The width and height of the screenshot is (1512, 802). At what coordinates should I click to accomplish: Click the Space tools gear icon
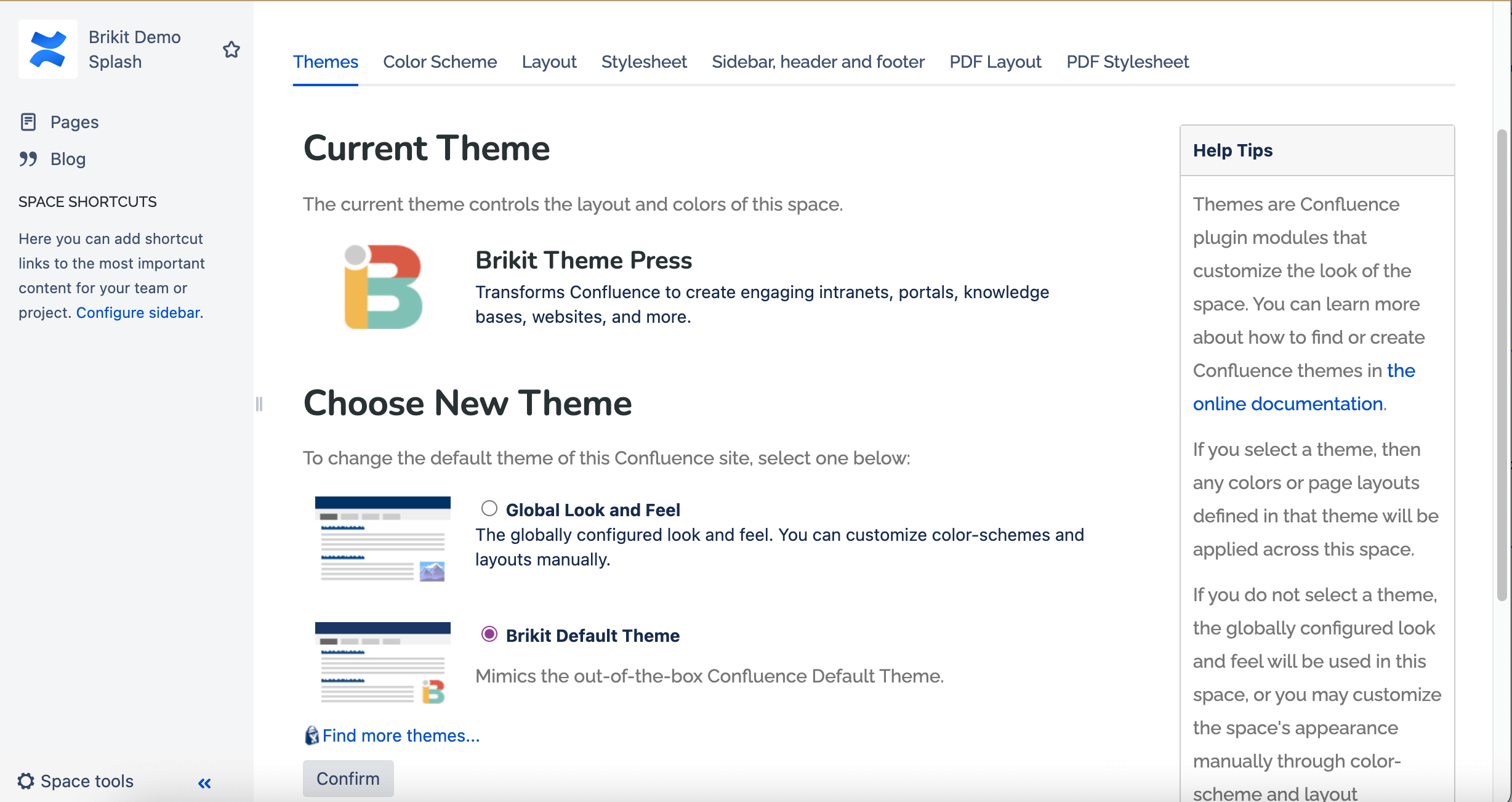tap(26, 781)
